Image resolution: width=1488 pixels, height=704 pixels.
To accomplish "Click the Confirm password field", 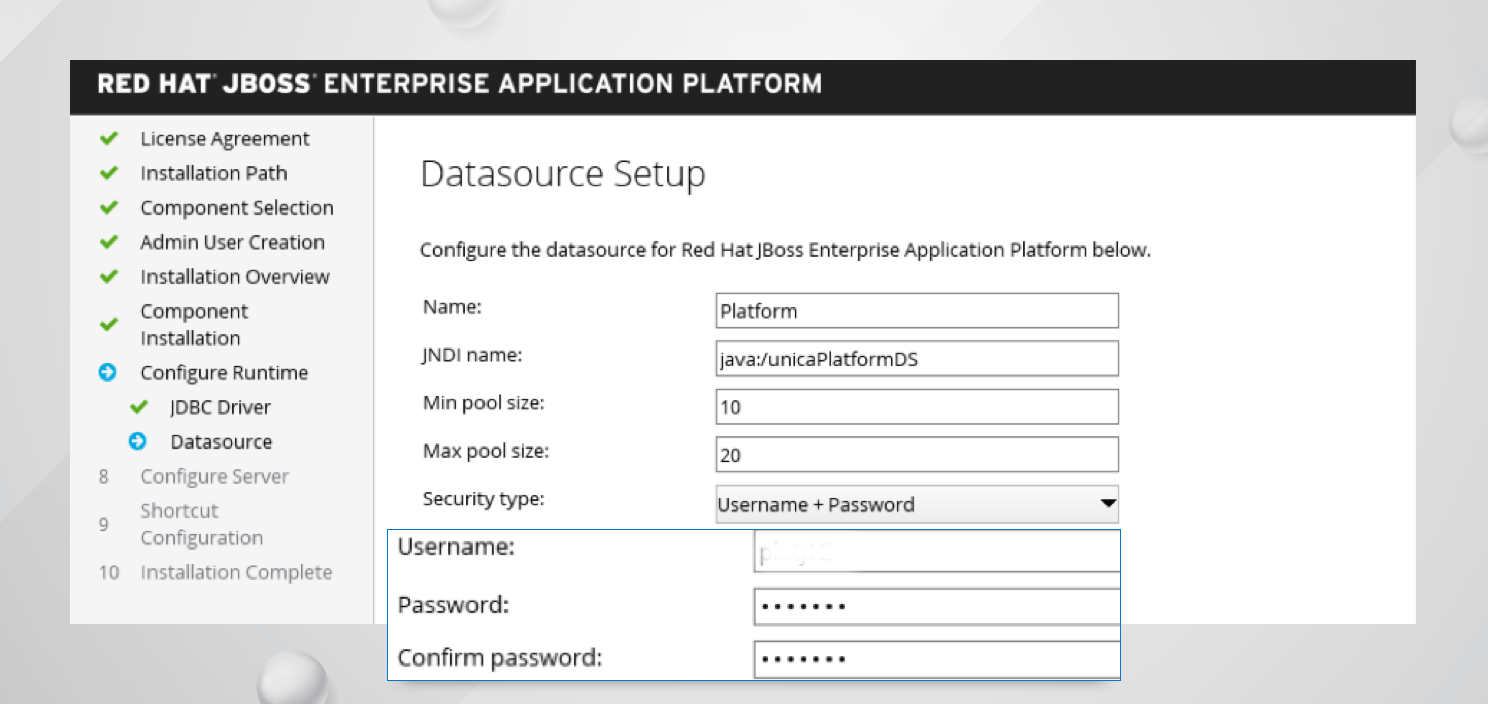I will [x=936, y=659].
